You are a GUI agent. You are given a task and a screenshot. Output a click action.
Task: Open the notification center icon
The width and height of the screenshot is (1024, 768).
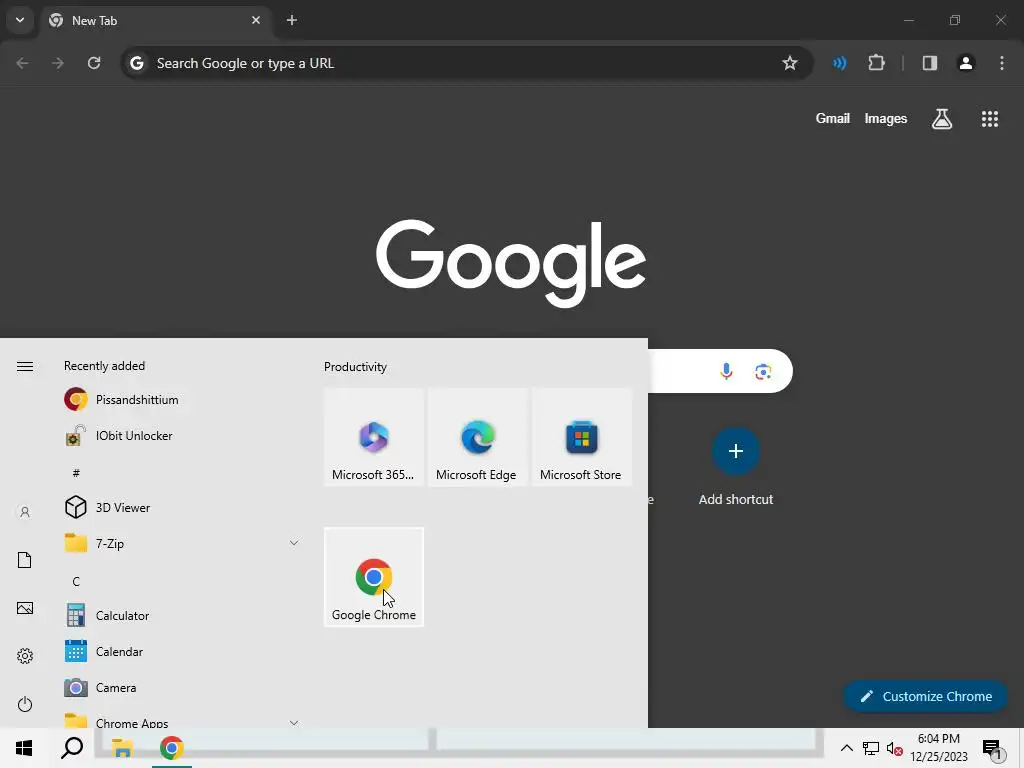[x=993, y=749]
